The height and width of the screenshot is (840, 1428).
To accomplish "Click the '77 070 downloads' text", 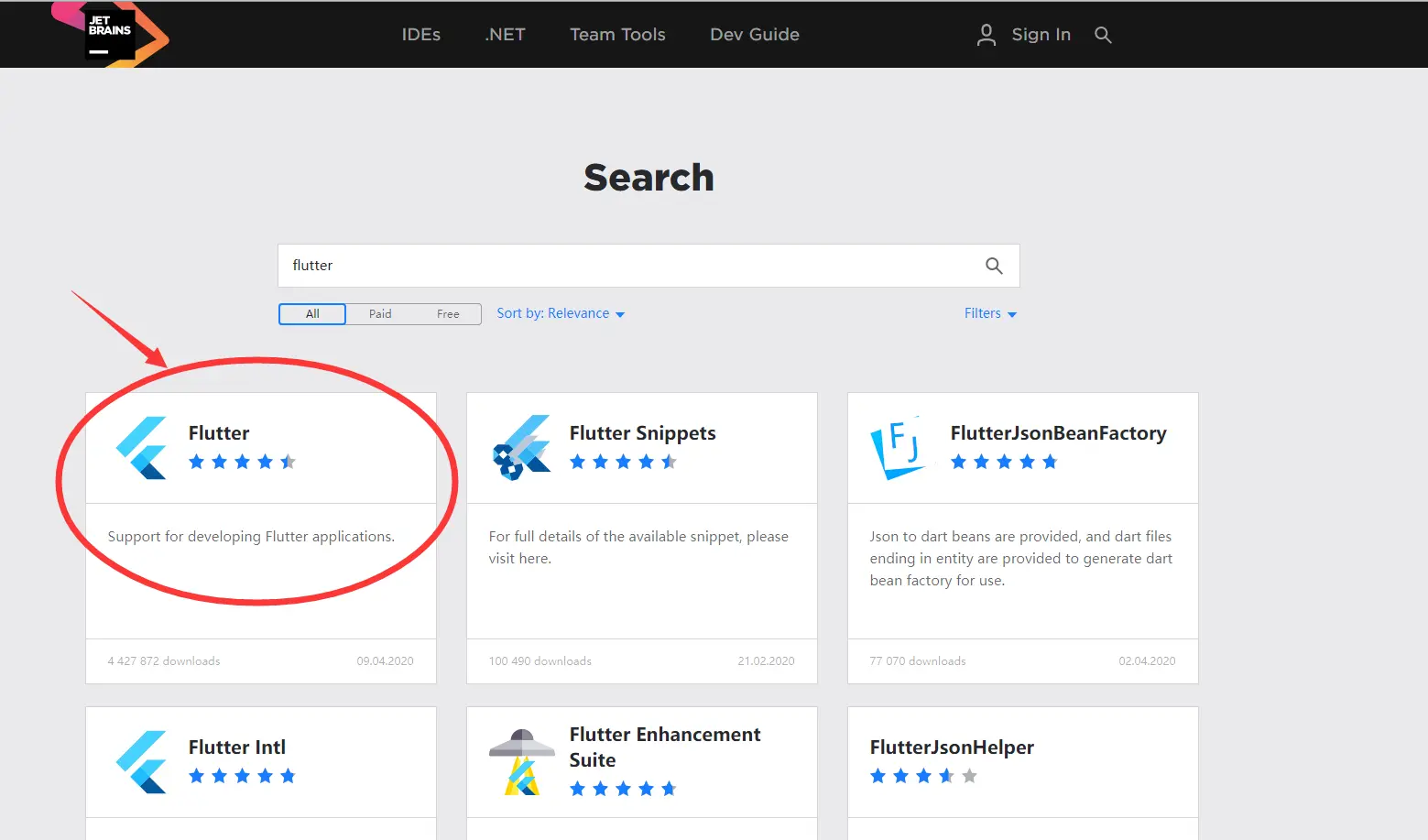I will coord(918,661).
